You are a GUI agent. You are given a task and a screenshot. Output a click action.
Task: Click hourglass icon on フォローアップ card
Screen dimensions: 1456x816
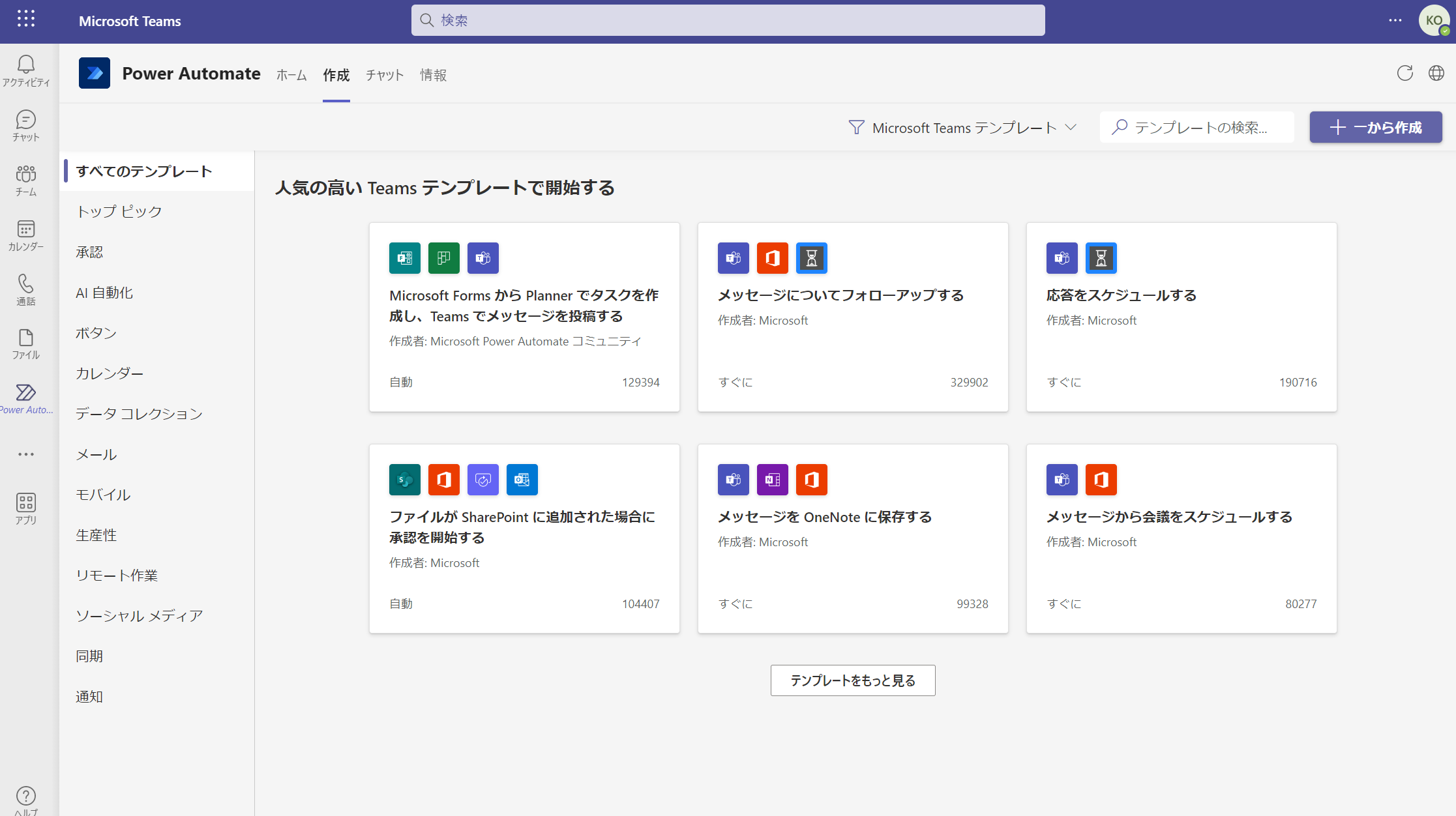coord(812,258)
